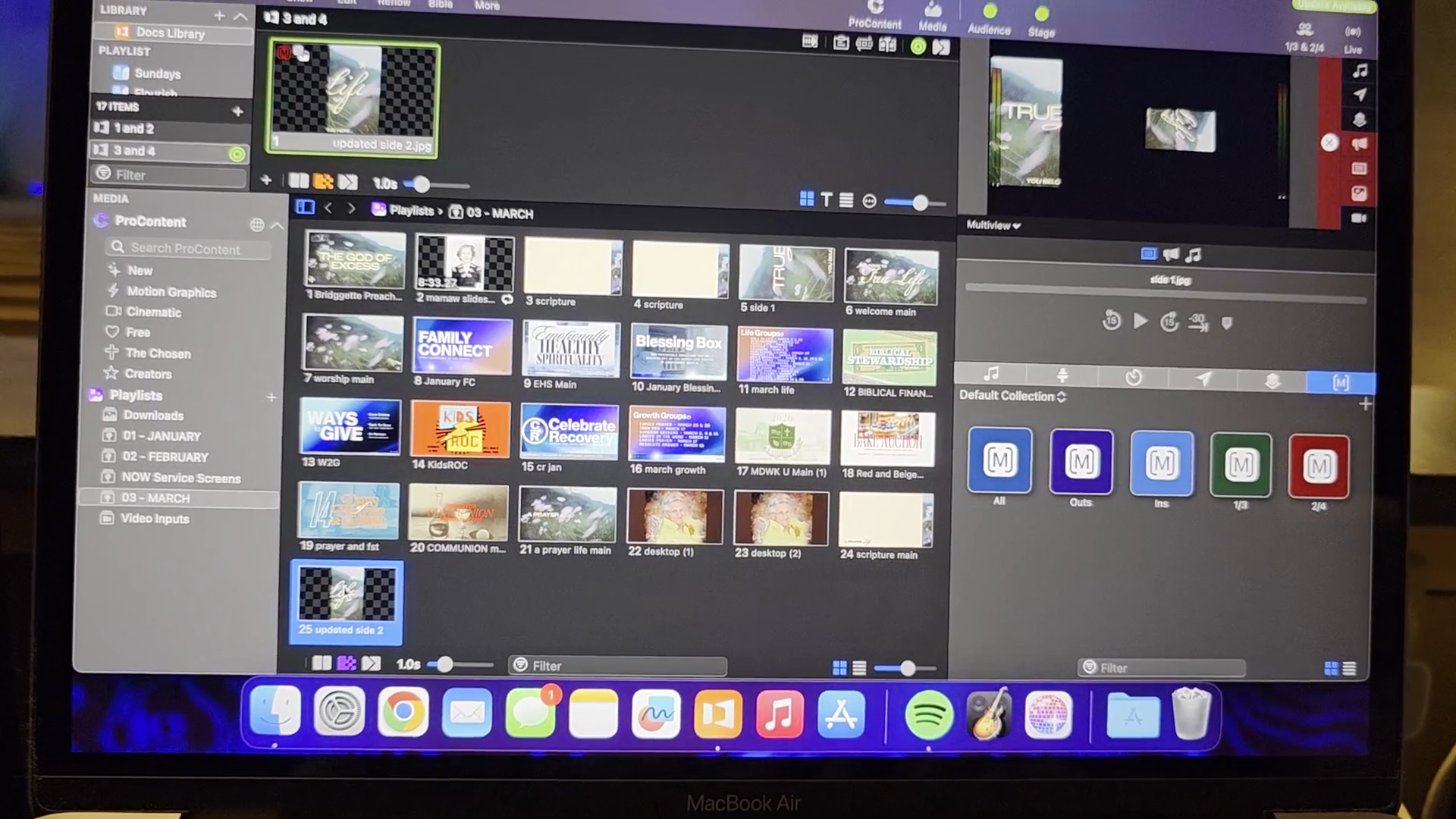The width and height of the screenshot is (1456, 819).
Task: Click the text view icon in the slide toolbar
Action: pyautogui.click(x=827, y=199)
